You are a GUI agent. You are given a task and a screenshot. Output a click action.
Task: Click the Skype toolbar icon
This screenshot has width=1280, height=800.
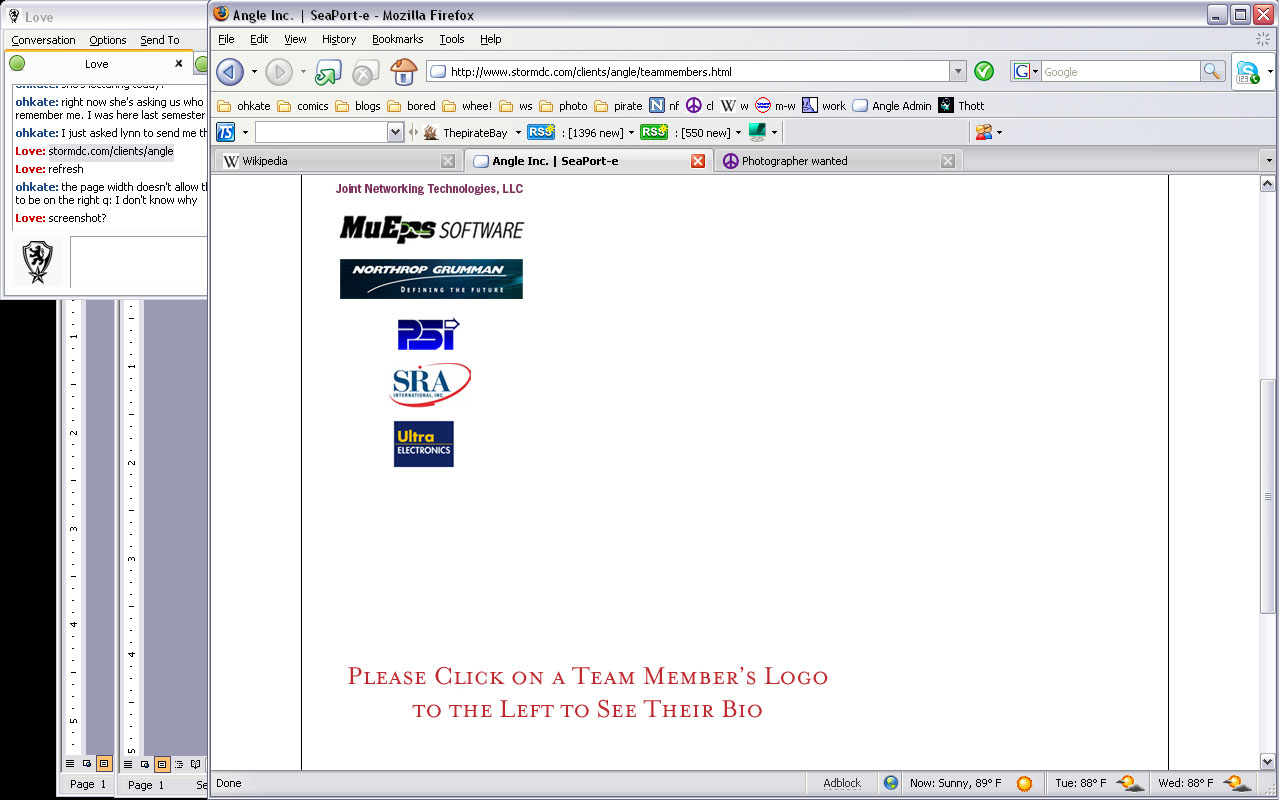[1247, 72]
